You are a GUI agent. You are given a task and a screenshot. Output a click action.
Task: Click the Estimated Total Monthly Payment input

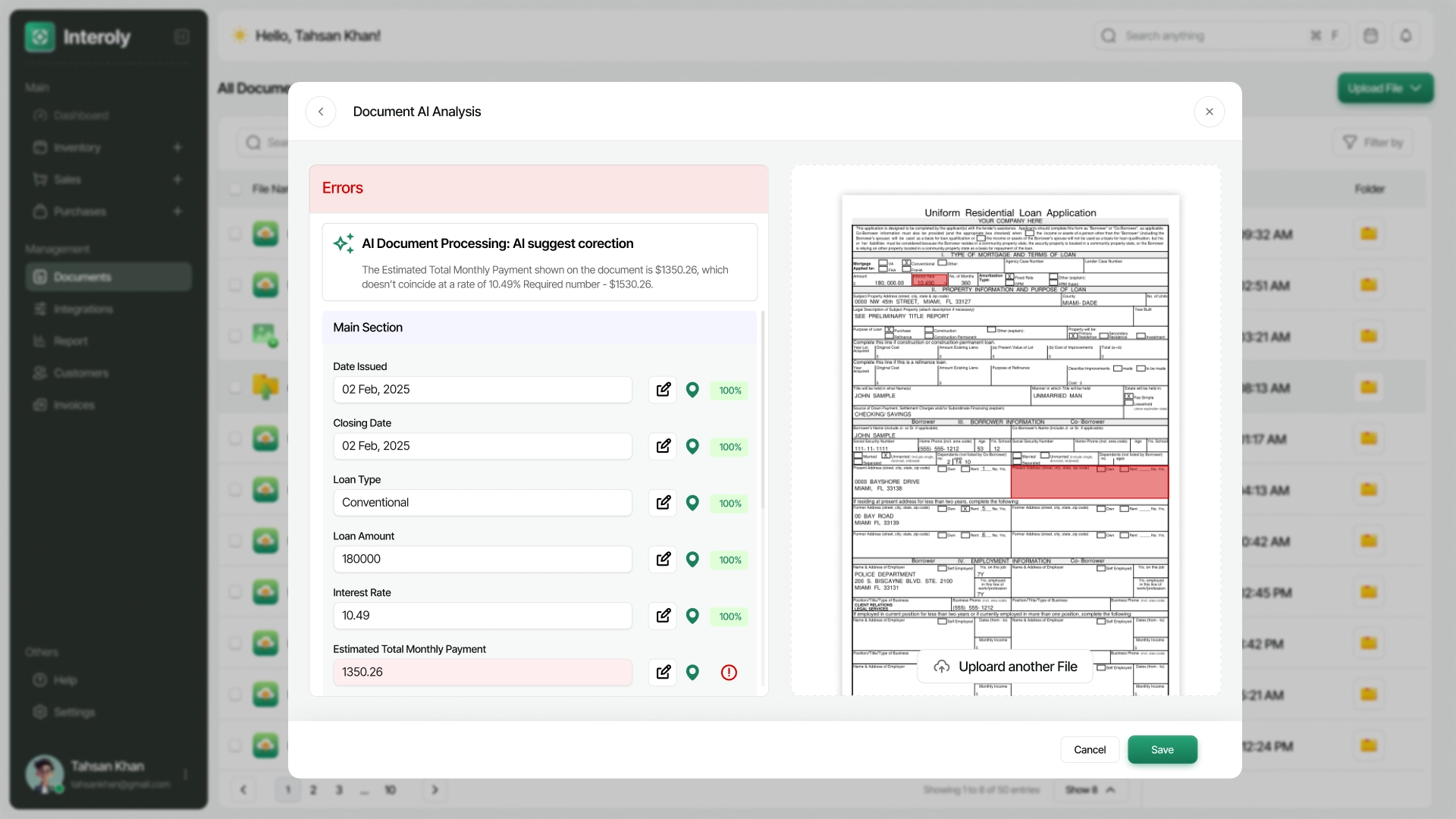[x=482, y=673]
